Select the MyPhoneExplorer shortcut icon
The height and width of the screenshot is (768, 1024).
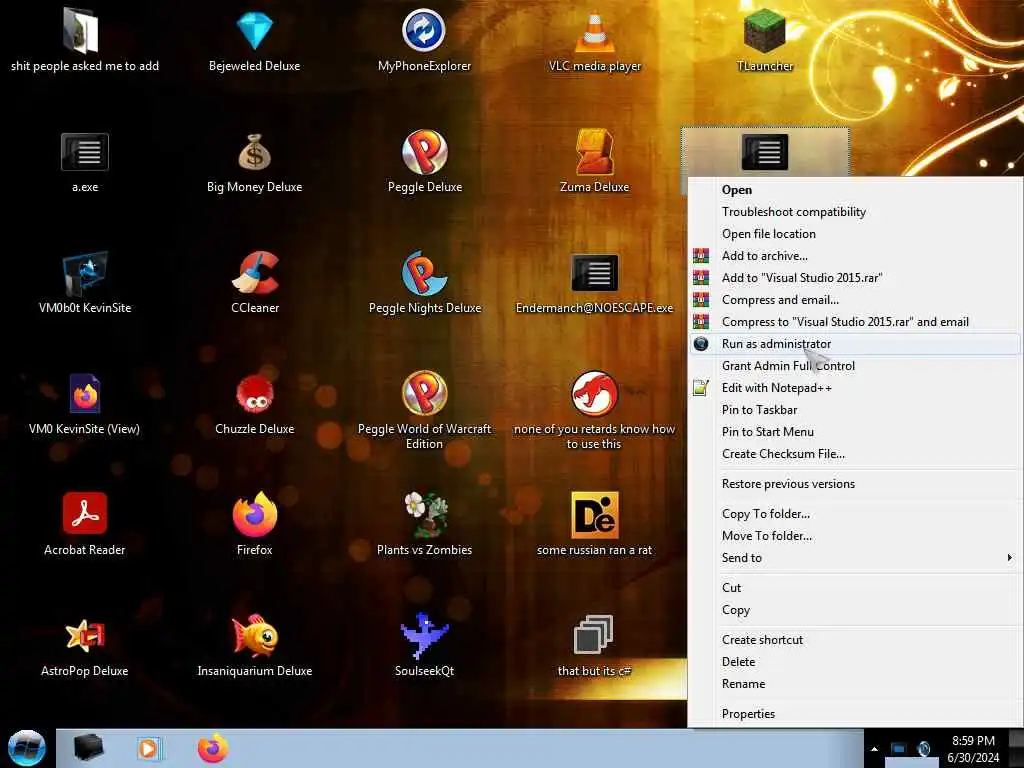click(424, 31)
